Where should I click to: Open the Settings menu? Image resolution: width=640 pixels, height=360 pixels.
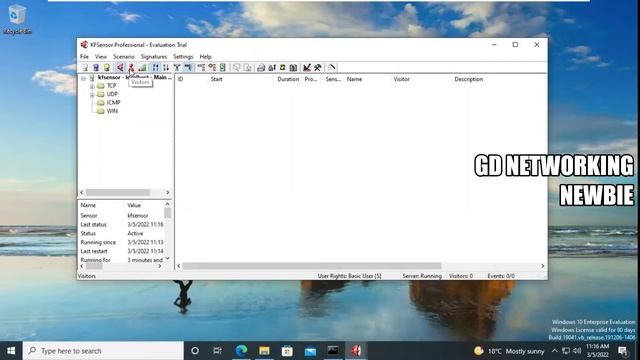point(183,57)
